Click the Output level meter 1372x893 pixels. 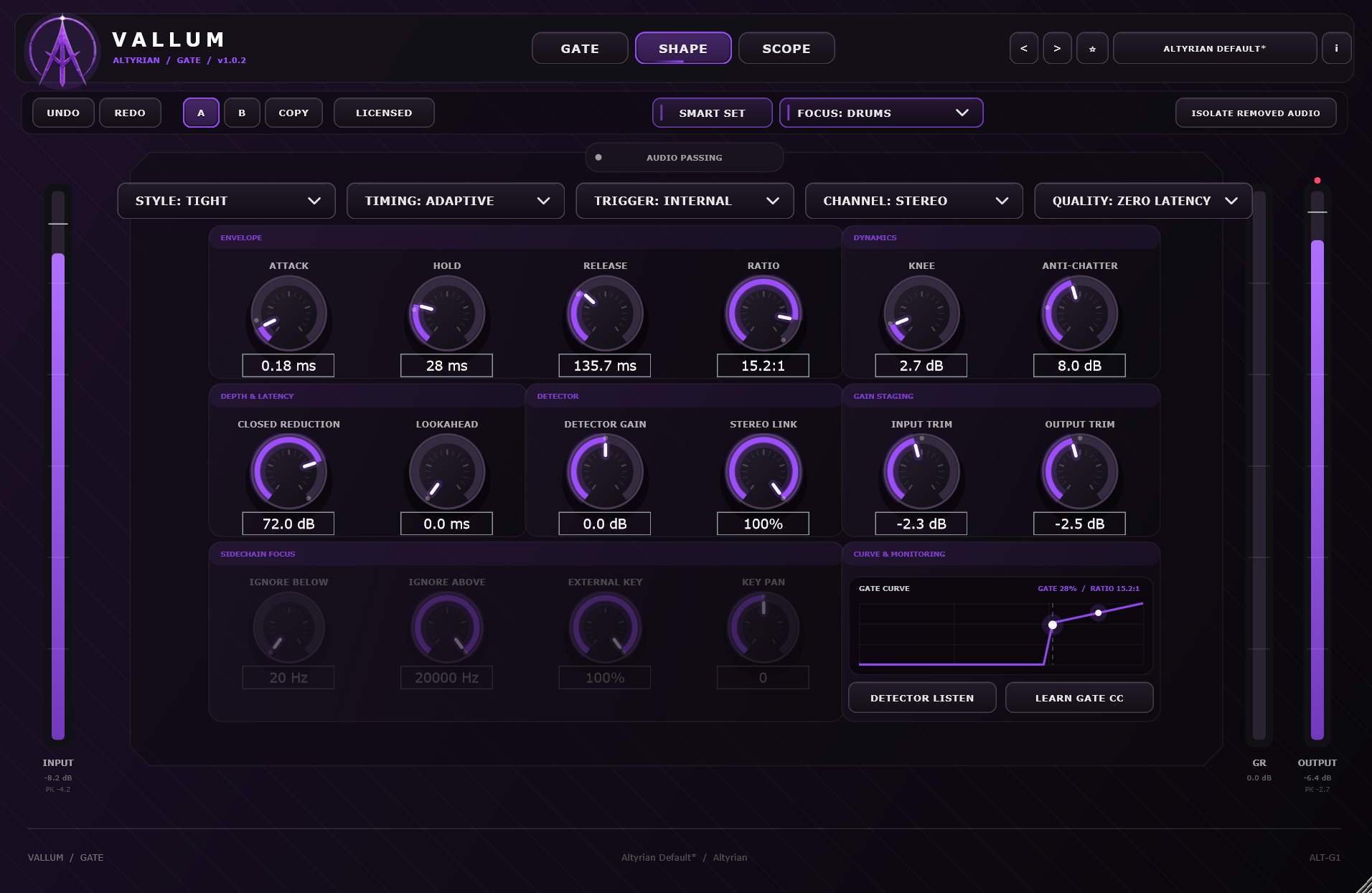point(1317,465)
